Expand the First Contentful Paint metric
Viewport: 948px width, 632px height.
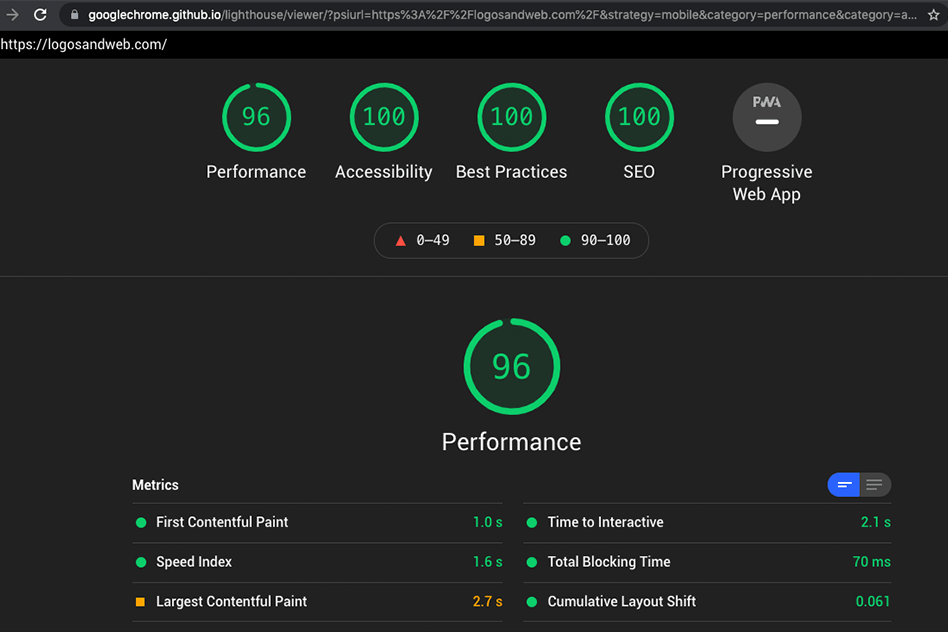click(222, 522)
